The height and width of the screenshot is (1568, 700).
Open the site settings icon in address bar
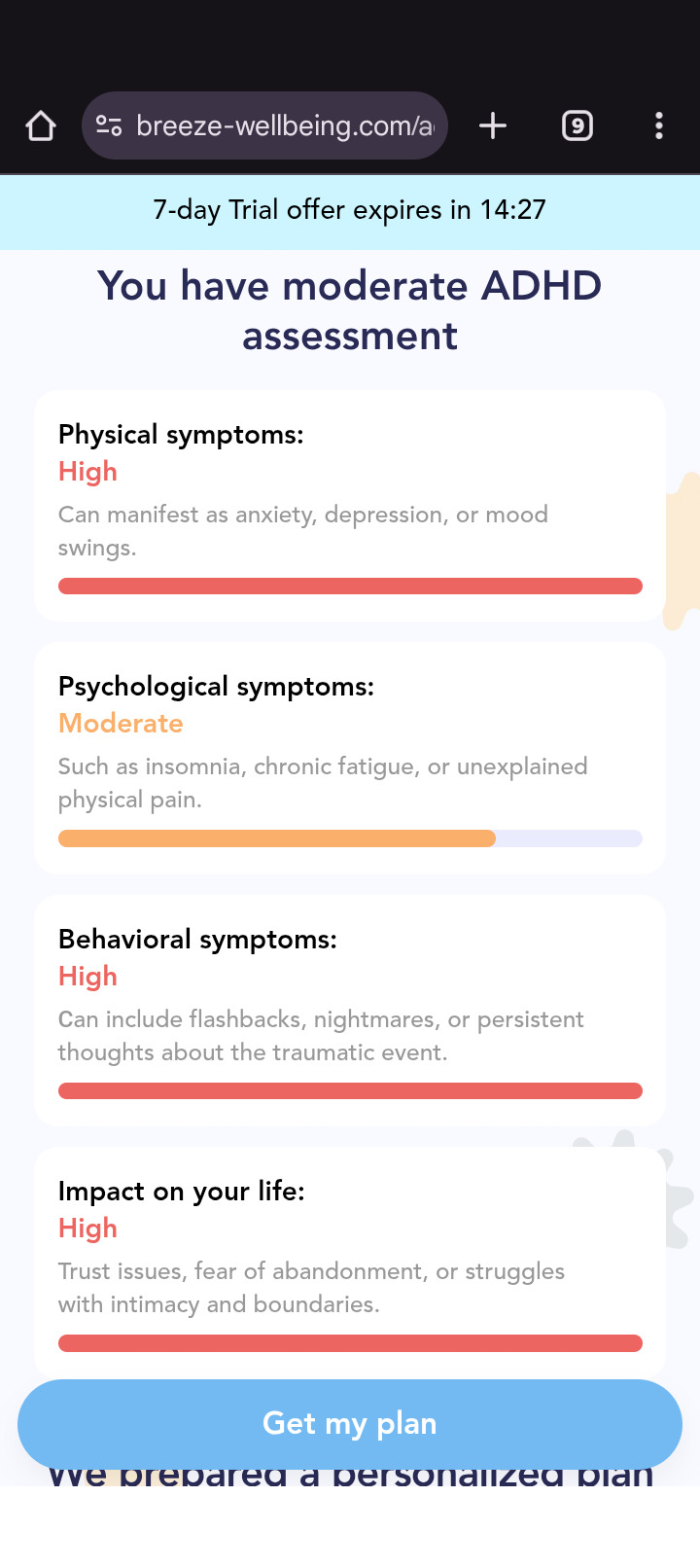click(x=109, y=125)
